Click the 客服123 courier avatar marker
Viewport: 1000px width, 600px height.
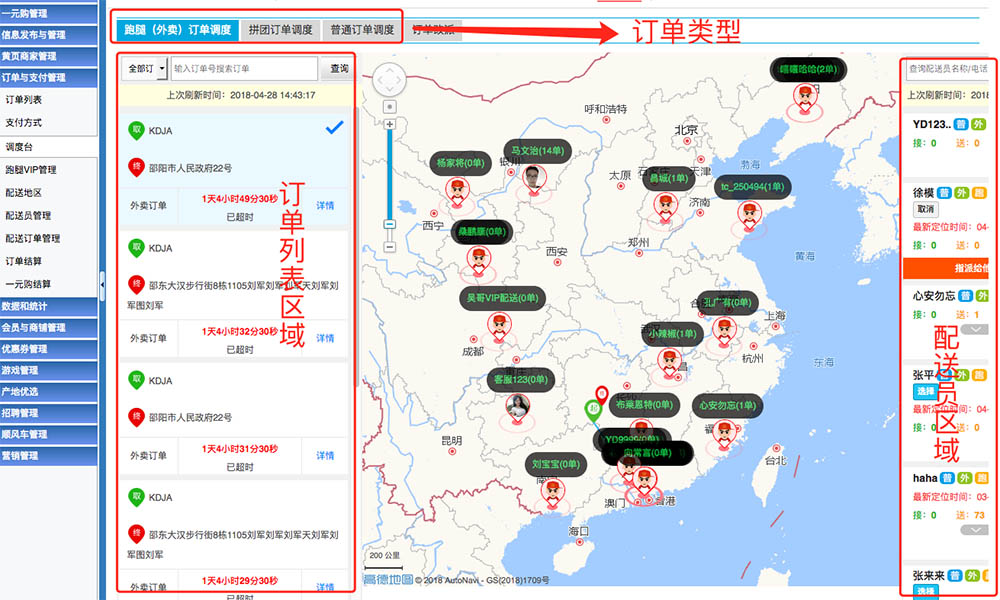click(x=518, y=405)
